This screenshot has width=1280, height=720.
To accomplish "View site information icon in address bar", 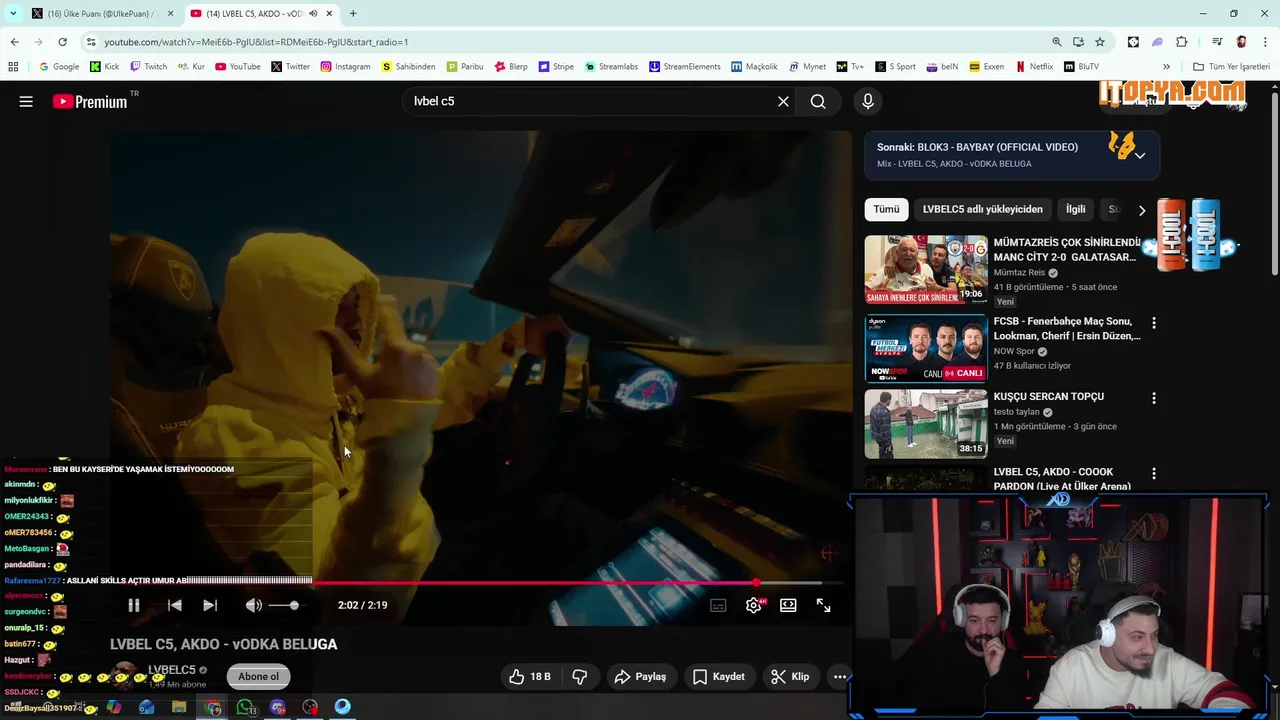I will click(91, 42).
